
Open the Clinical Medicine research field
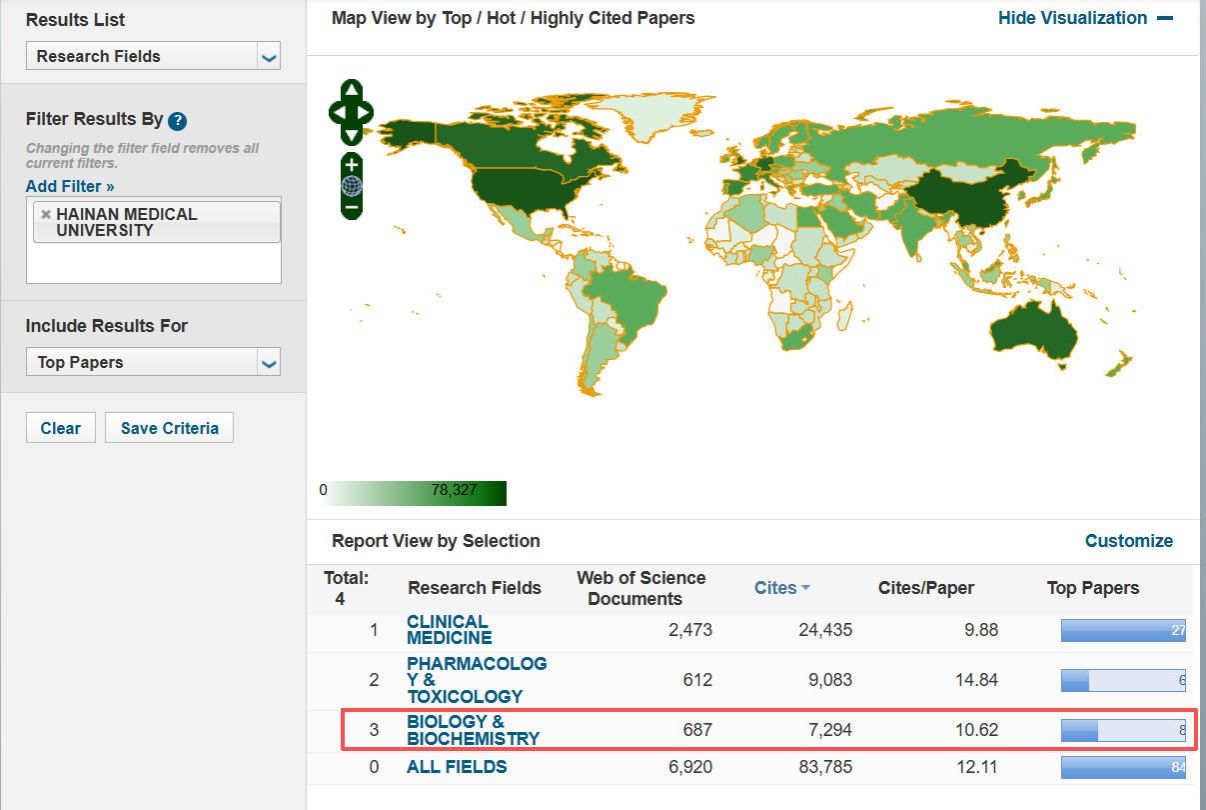448,630
